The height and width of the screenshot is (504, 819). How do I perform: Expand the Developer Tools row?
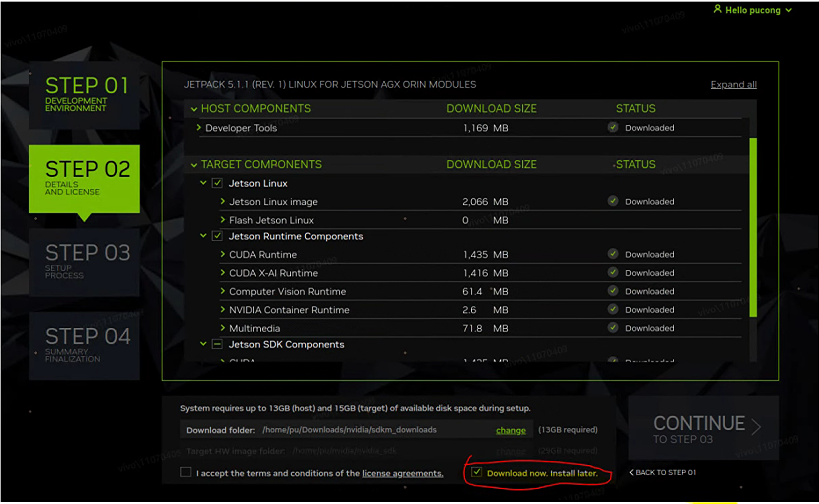(x=198, y=127)
